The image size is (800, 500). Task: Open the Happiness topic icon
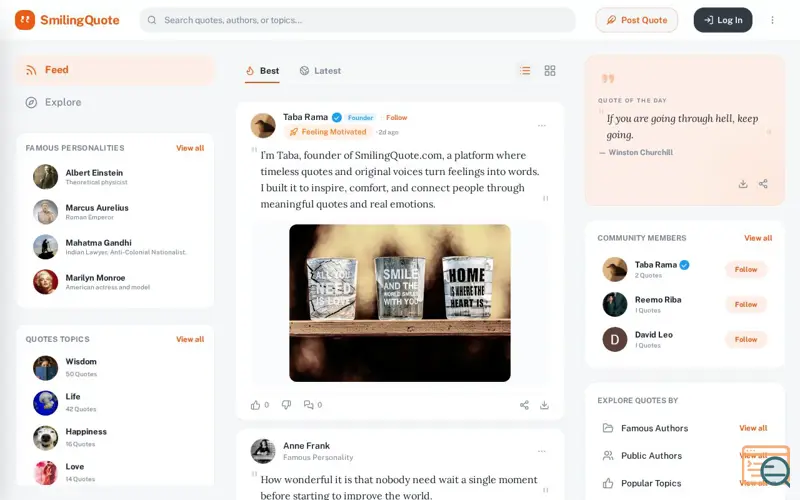(45, 438)
